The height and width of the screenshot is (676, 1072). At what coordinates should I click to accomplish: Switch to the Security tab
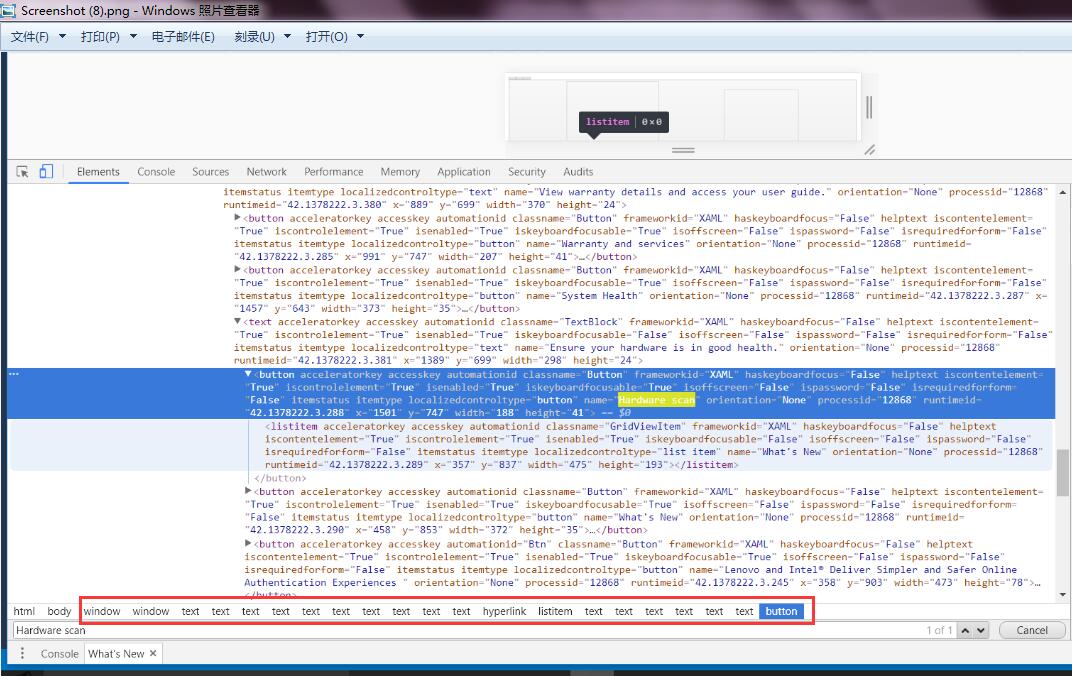click(526, 172)
